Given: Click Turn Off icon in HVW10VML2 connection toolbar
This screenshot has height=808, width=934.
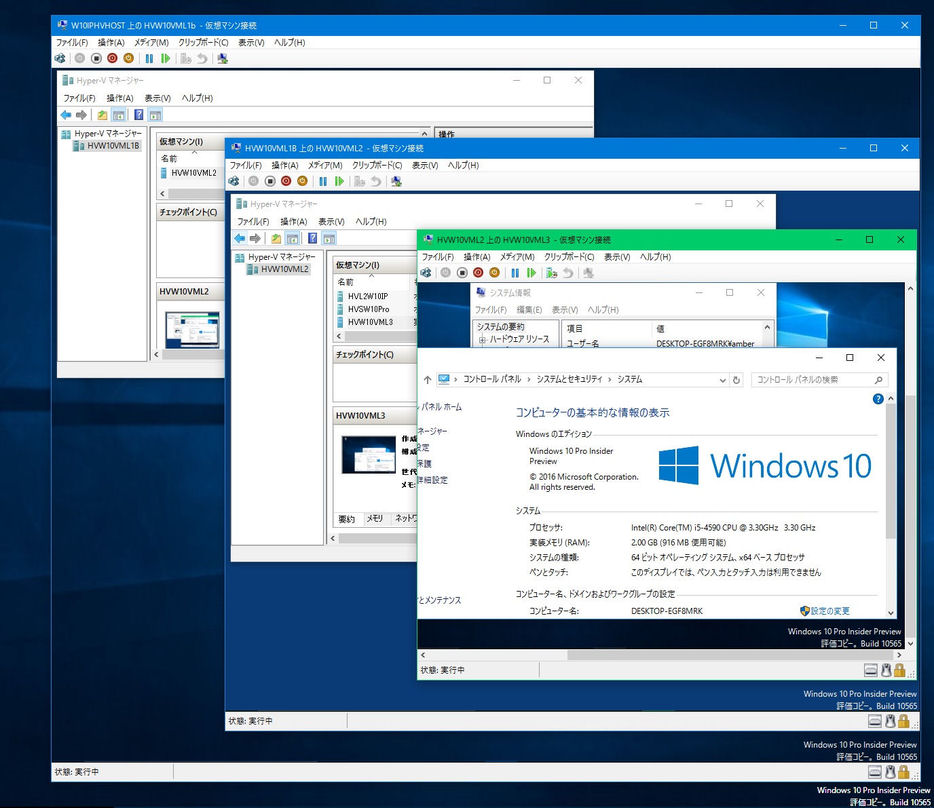Looking at the screenshot, I should (270, 181).
